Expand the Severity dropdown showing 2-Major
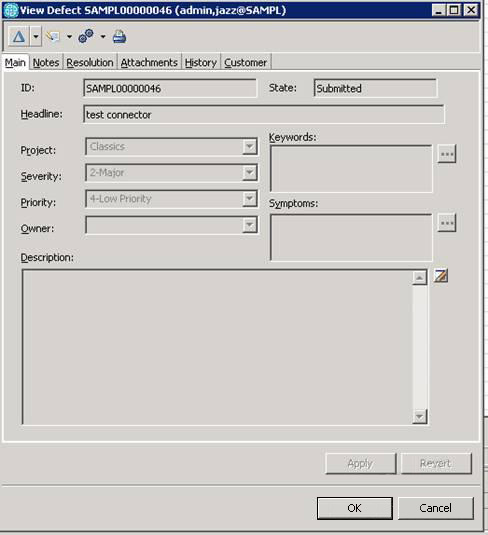This screenshot has height=535, width=488. click(x=250, y=173)
